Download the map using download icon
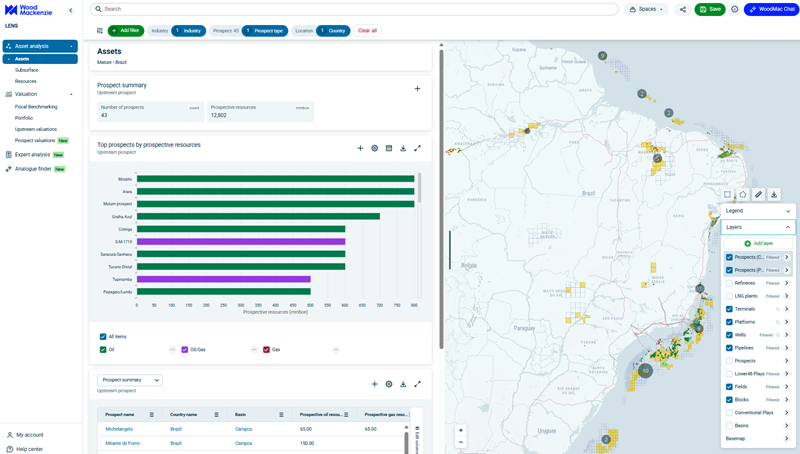800x454 pixels. (x=774, y=194)
